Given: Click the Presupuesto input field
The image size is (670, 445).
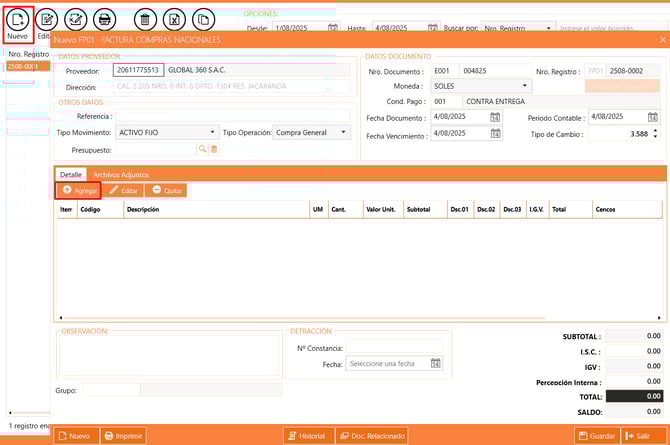Looking at the screenshot, I should click(x=156, y=149).
